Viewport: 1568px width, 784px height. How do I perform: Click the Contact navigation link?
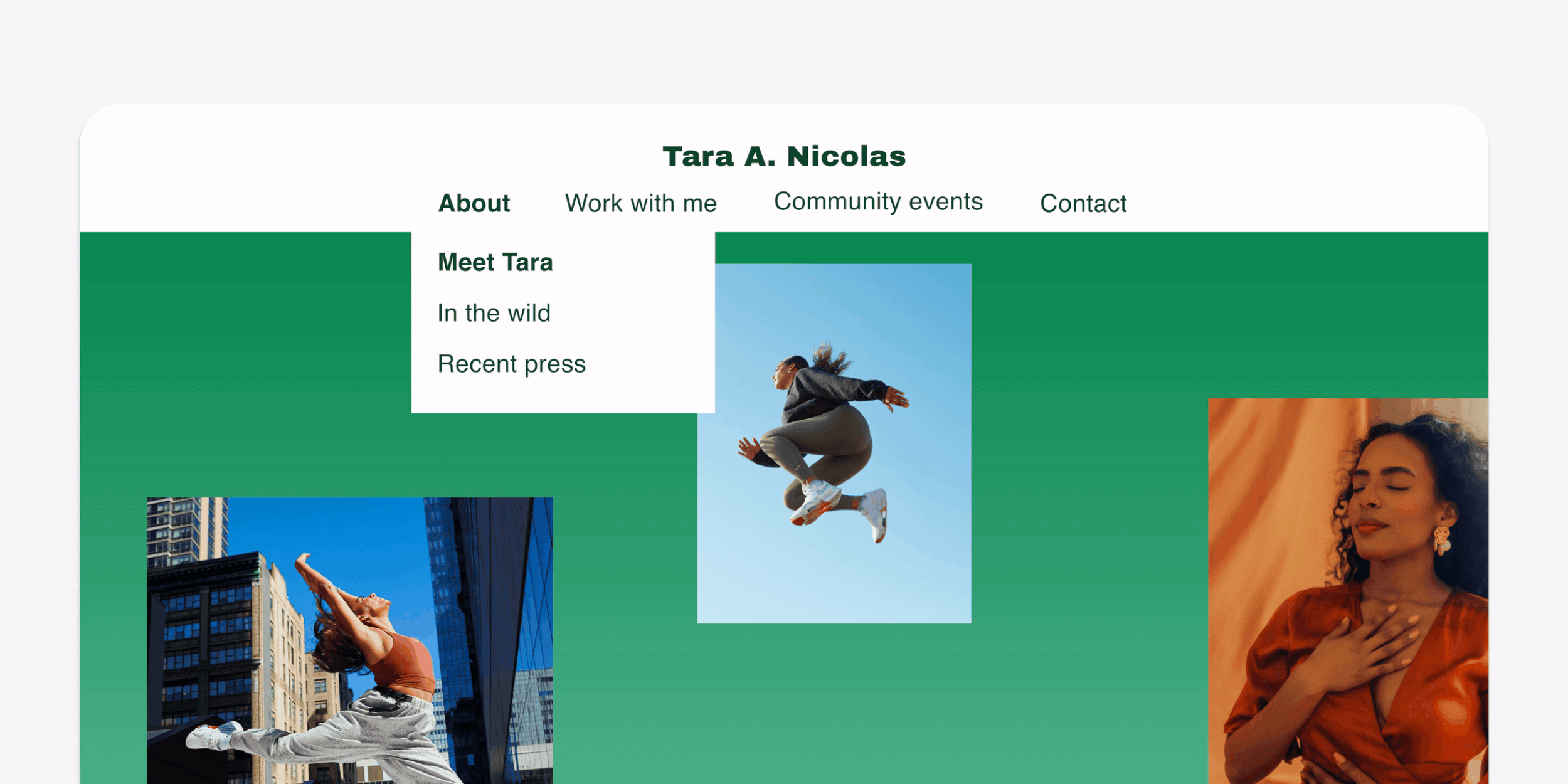click(x=1083, y=203)
